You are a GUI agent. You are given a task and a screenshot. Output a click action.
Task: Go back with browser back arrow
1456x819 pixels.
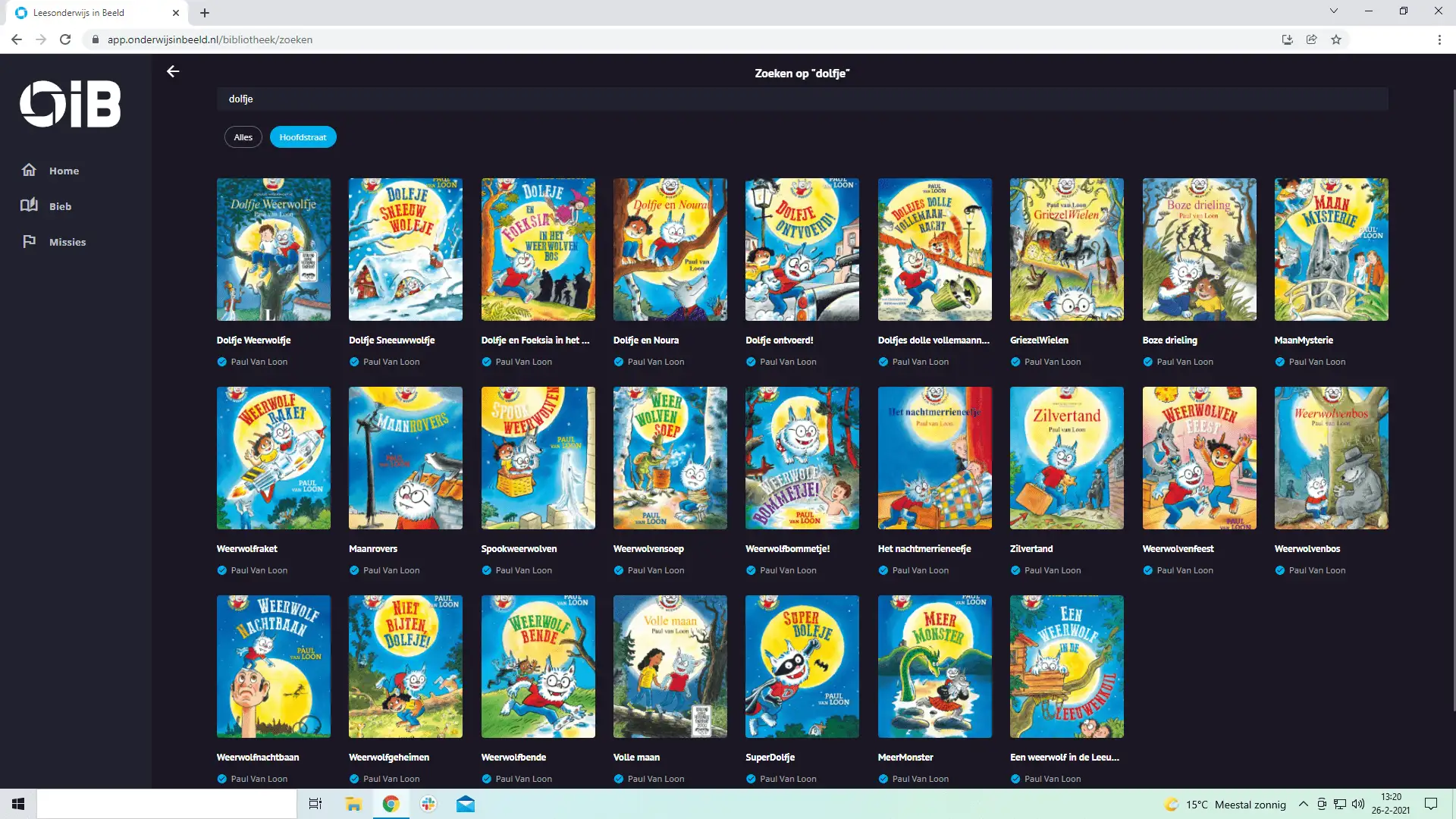coord(17,39)
